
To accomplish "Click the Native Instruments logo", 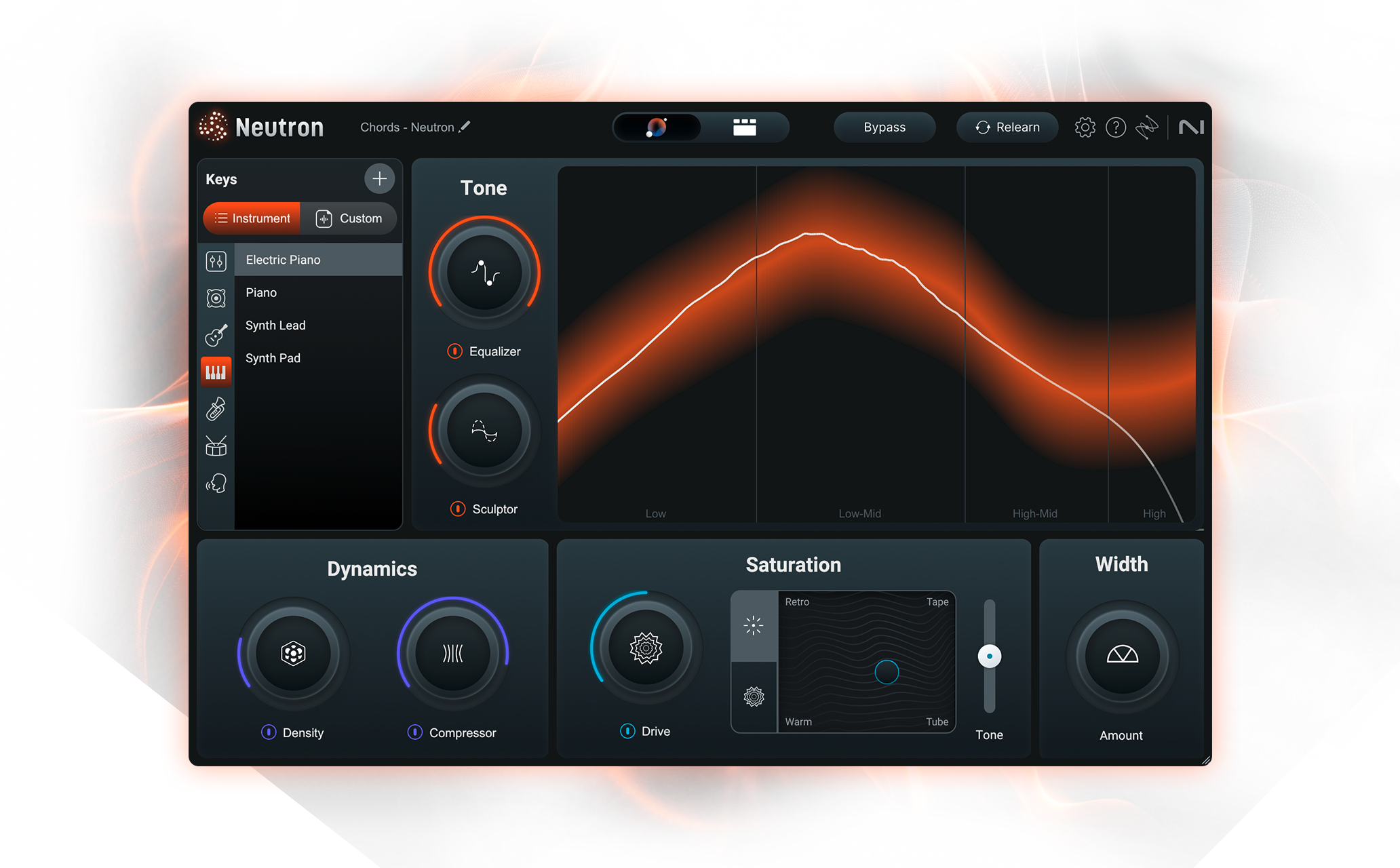I will (x=1191, y=127).
